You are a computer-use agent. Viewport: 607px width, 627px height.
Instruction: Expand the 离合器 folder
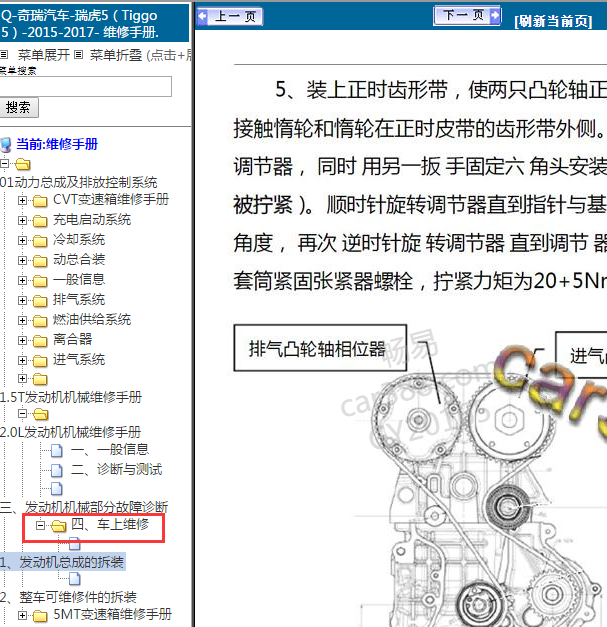click(22, 340)
